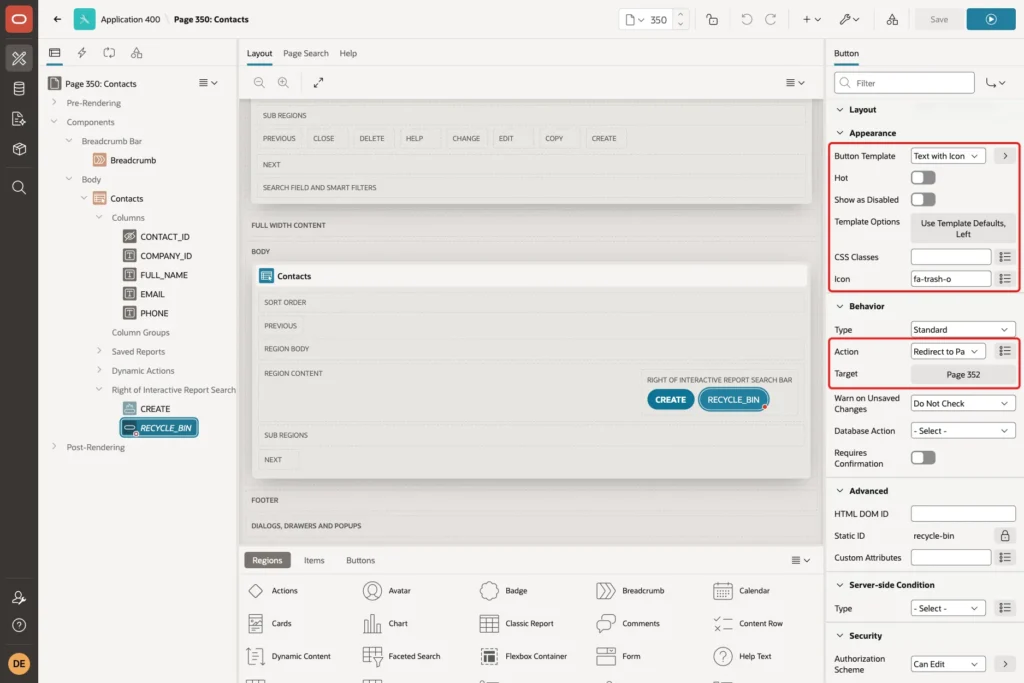
Task: Redo the last change
Action: click(x=771, y=20)
